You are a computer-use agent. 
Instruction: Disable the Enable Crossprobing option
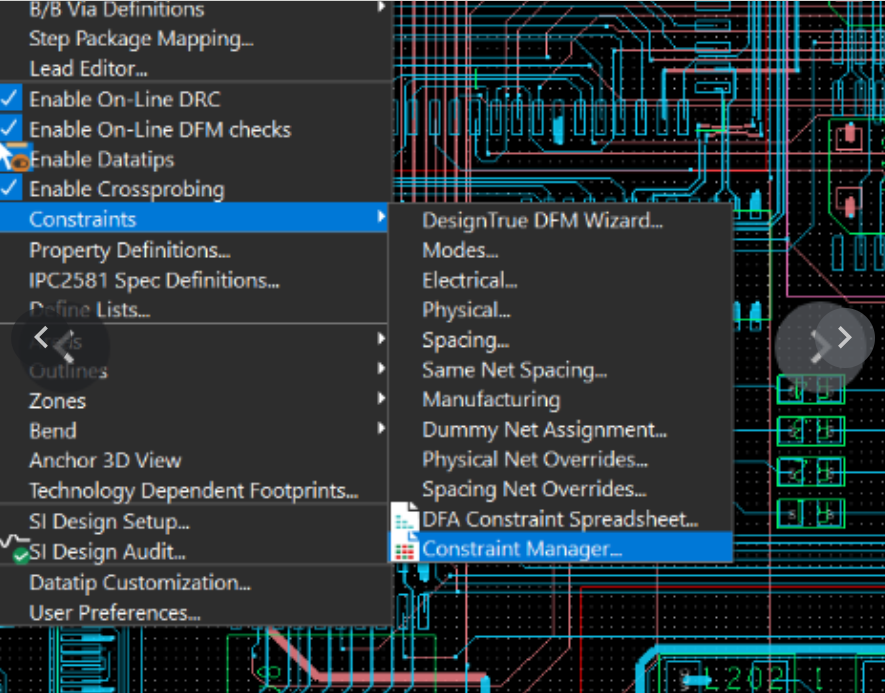pyautogui.click(x=11, y=189)
